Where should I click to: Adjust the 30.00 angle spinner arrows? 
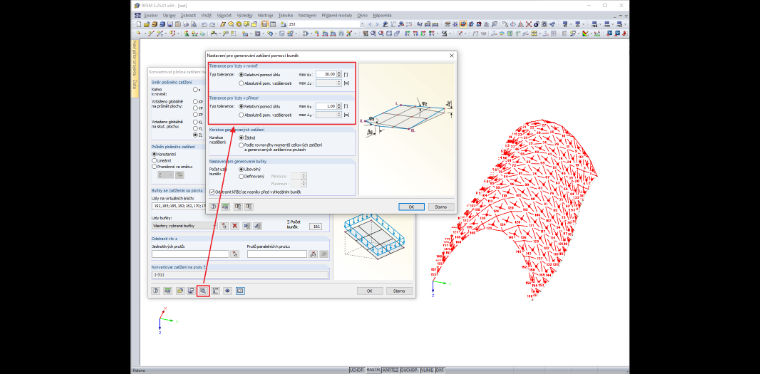pyautogui.click(x=339, y=75)
